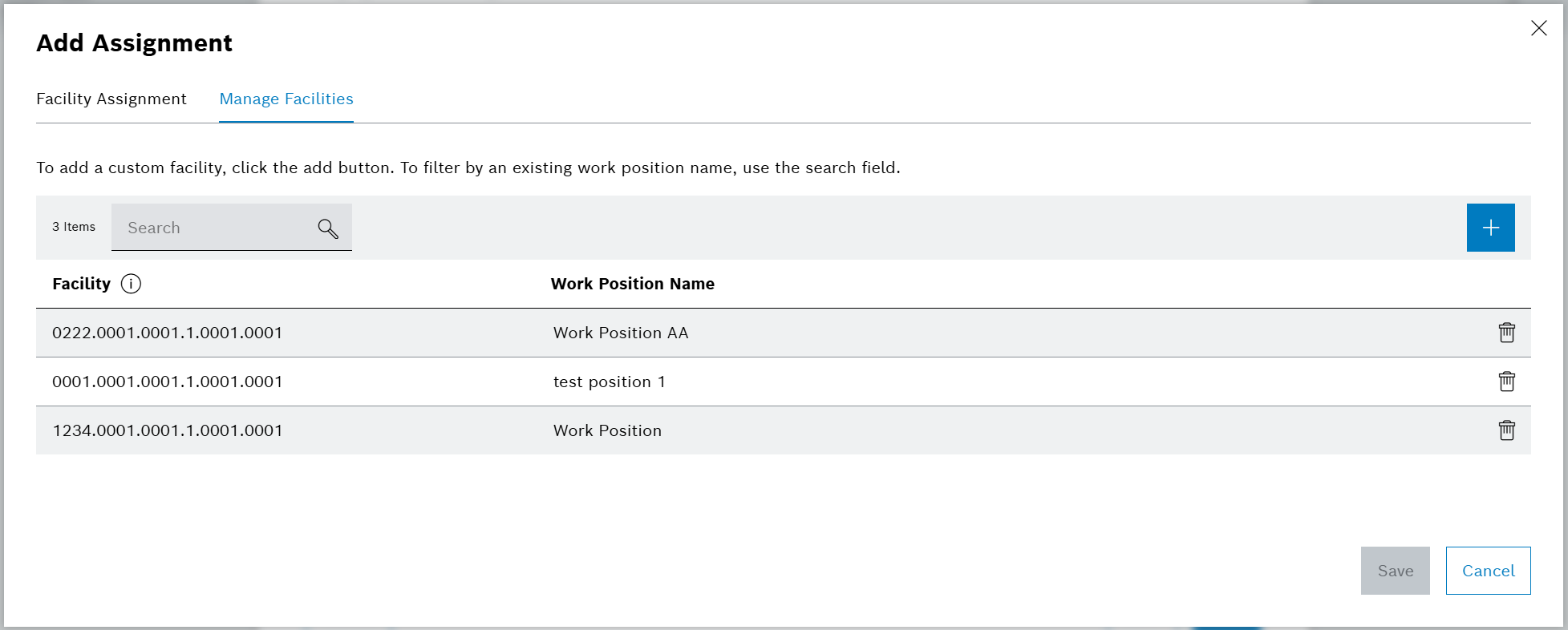Click the Facility column header
This screenshot has height=630, width=1568.
pos(81,284)
